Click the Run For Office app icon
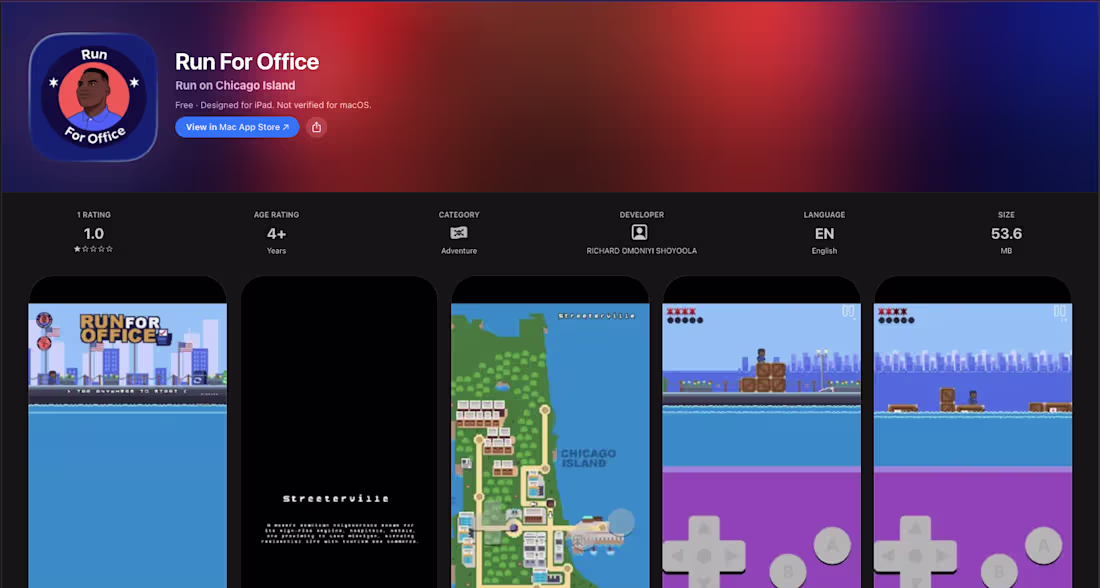The image size is (1100, 588). (x=93, y=97)
